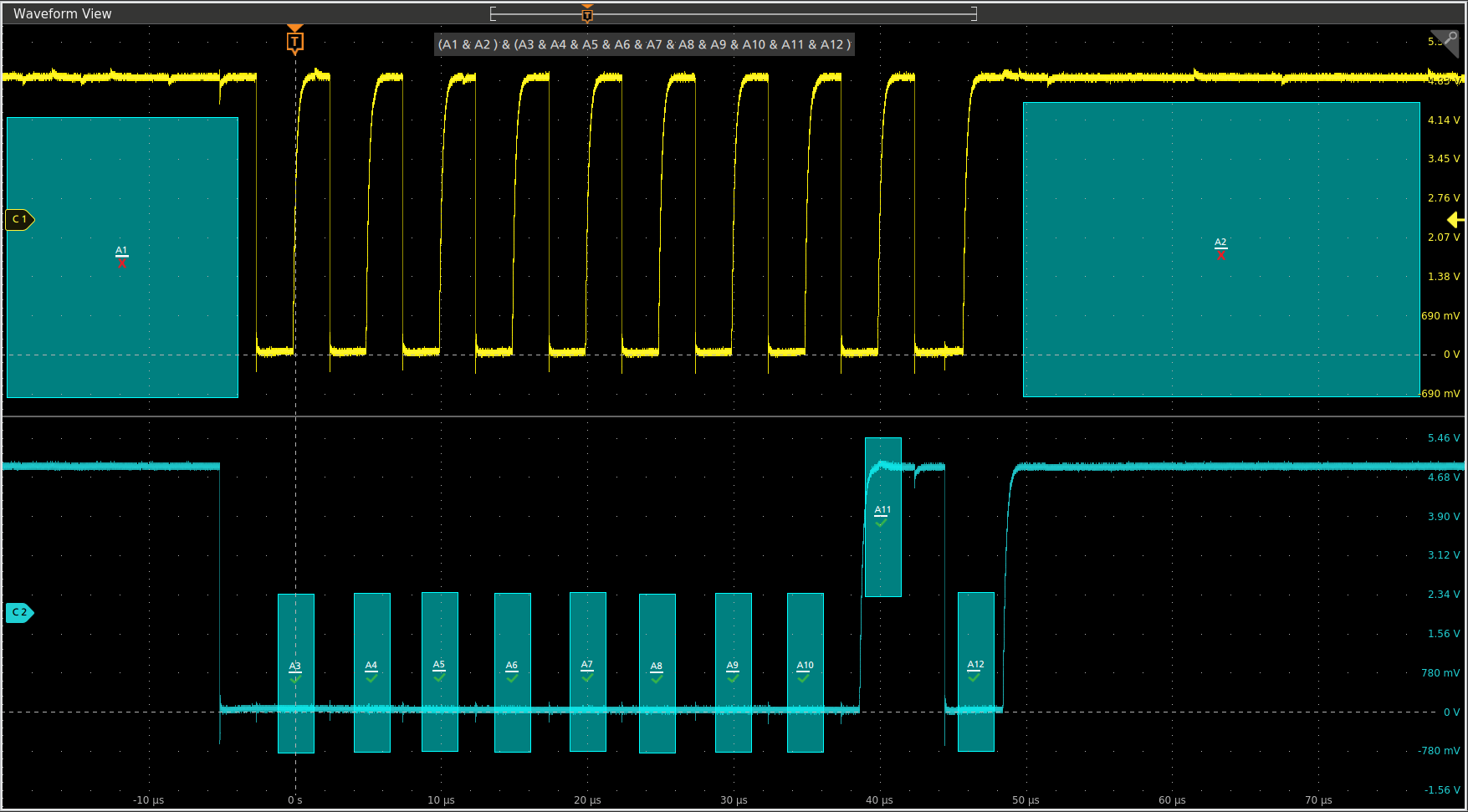Select the A9 trigger area box

point(733,672)
